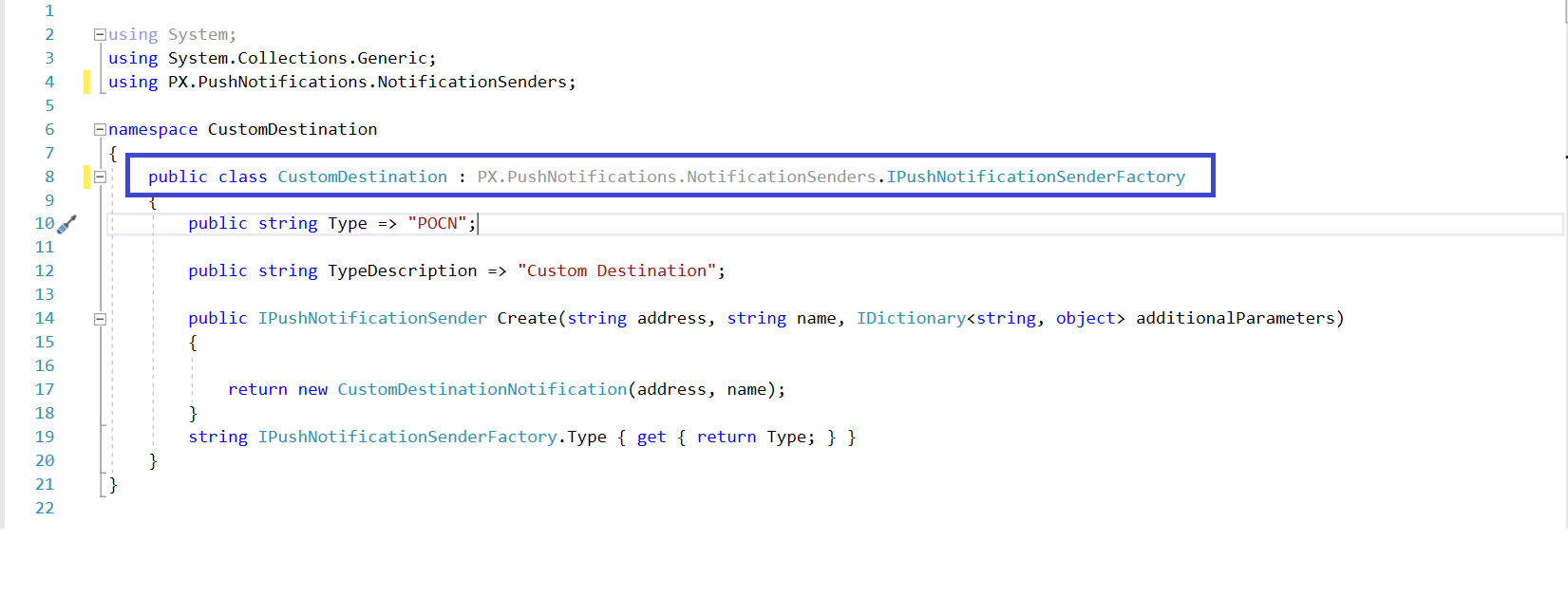Click the 'new' keyword on line 17
1568x615 pixels.
312,389
